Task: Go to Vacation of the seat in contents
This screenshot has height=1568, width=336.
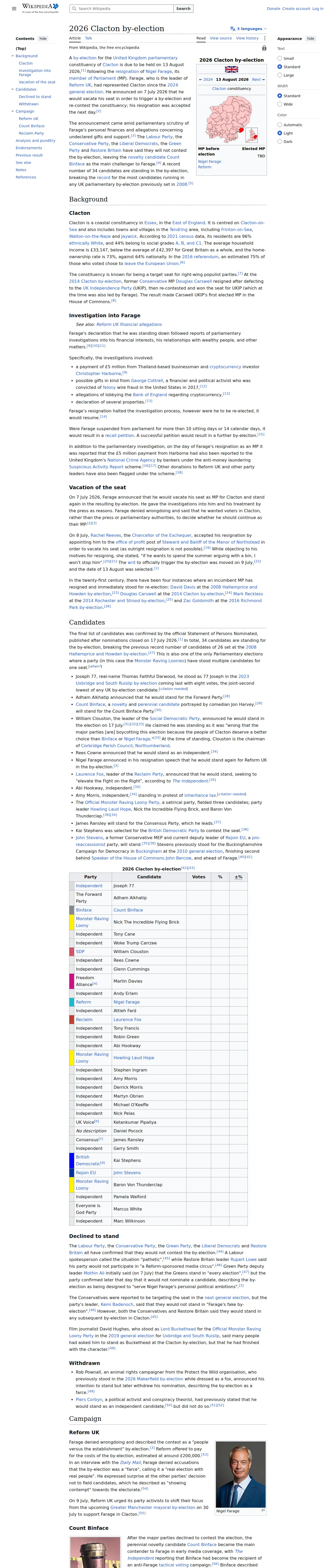Action: coord(37,82)
